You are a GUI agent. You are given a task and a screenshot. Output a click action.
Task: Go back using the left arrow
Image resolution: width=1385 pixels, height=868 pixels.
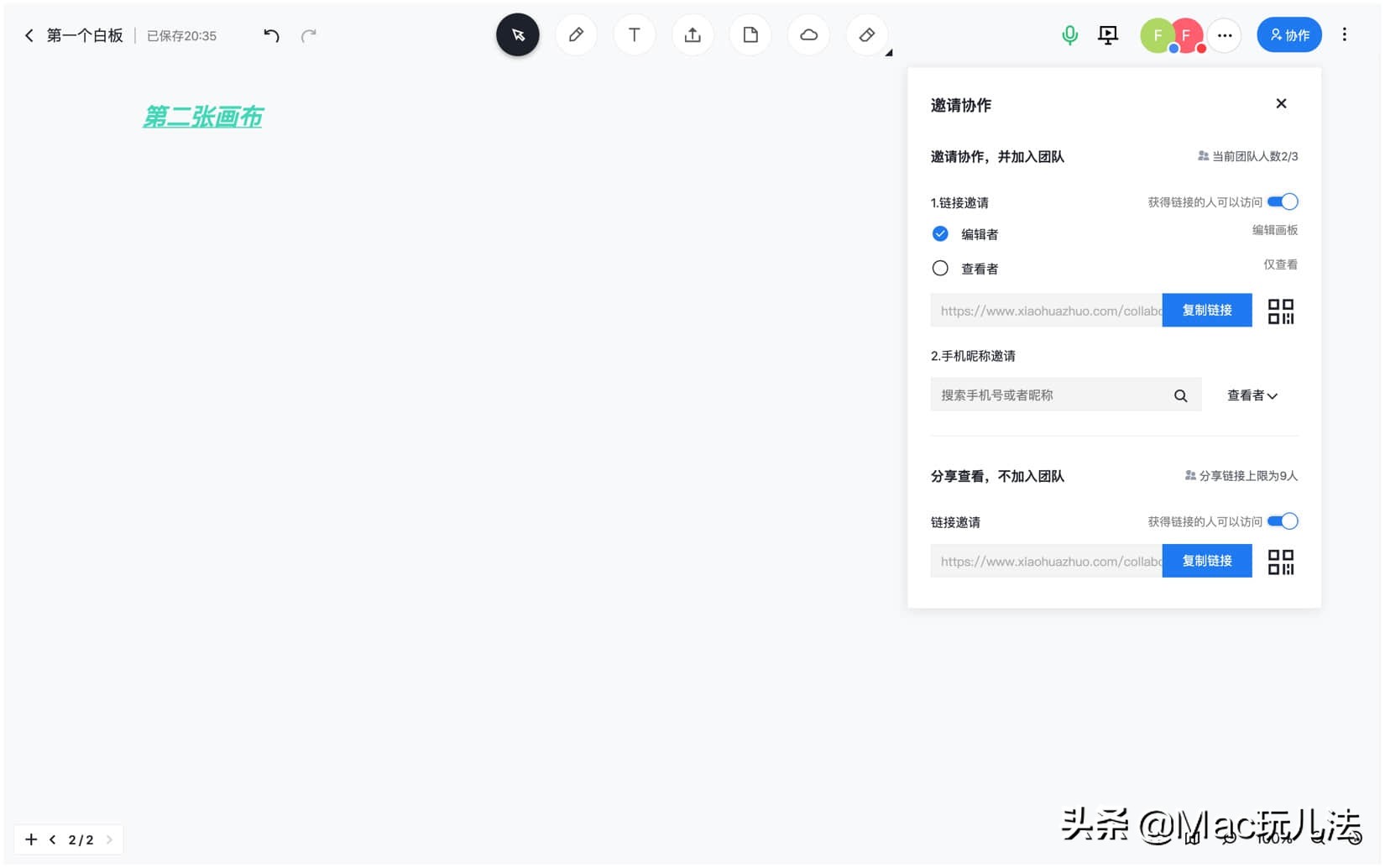click(x=29, y=35)
